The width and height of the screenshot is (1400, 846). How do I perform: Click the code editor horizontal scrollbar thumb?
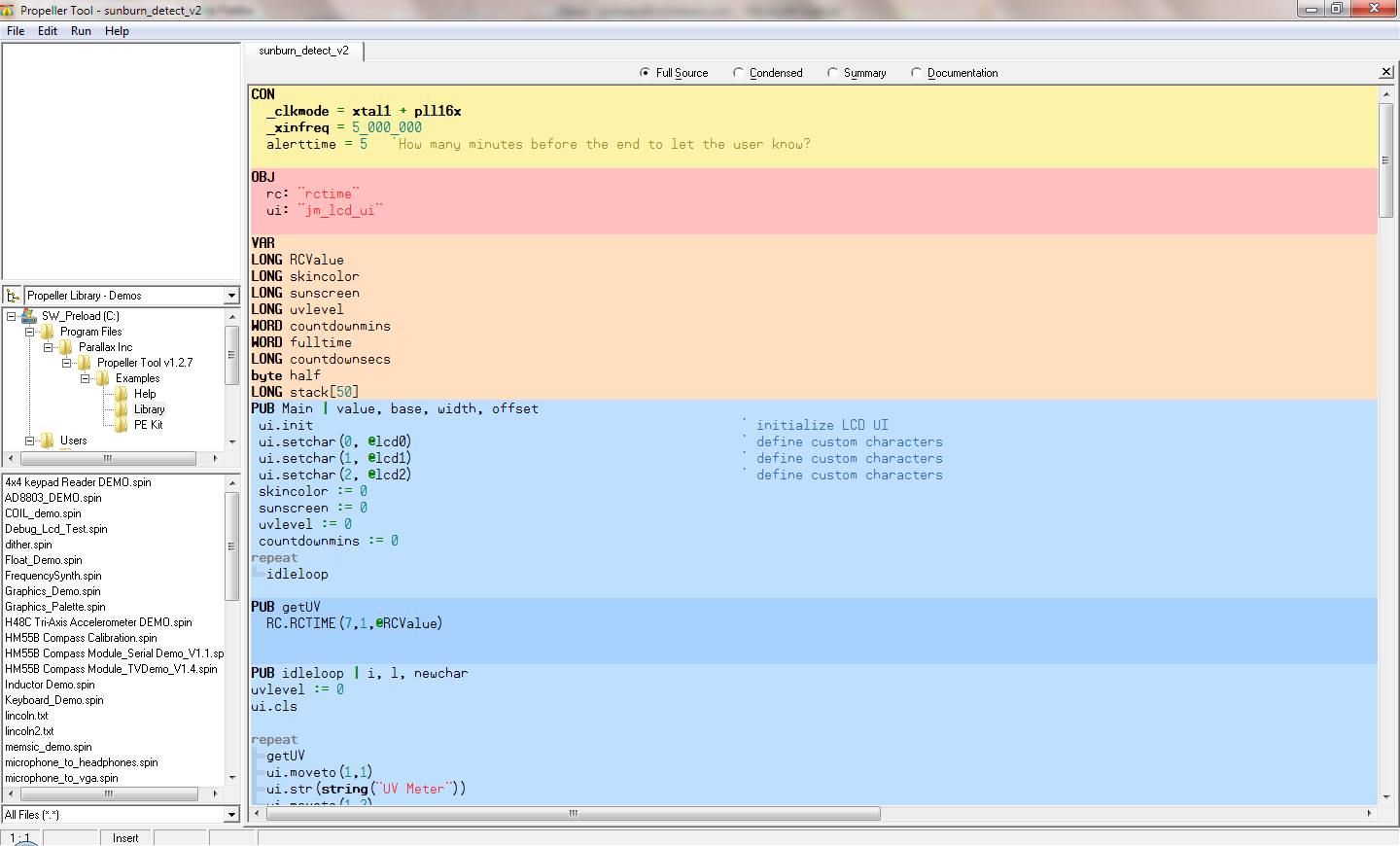click(574, 813)
